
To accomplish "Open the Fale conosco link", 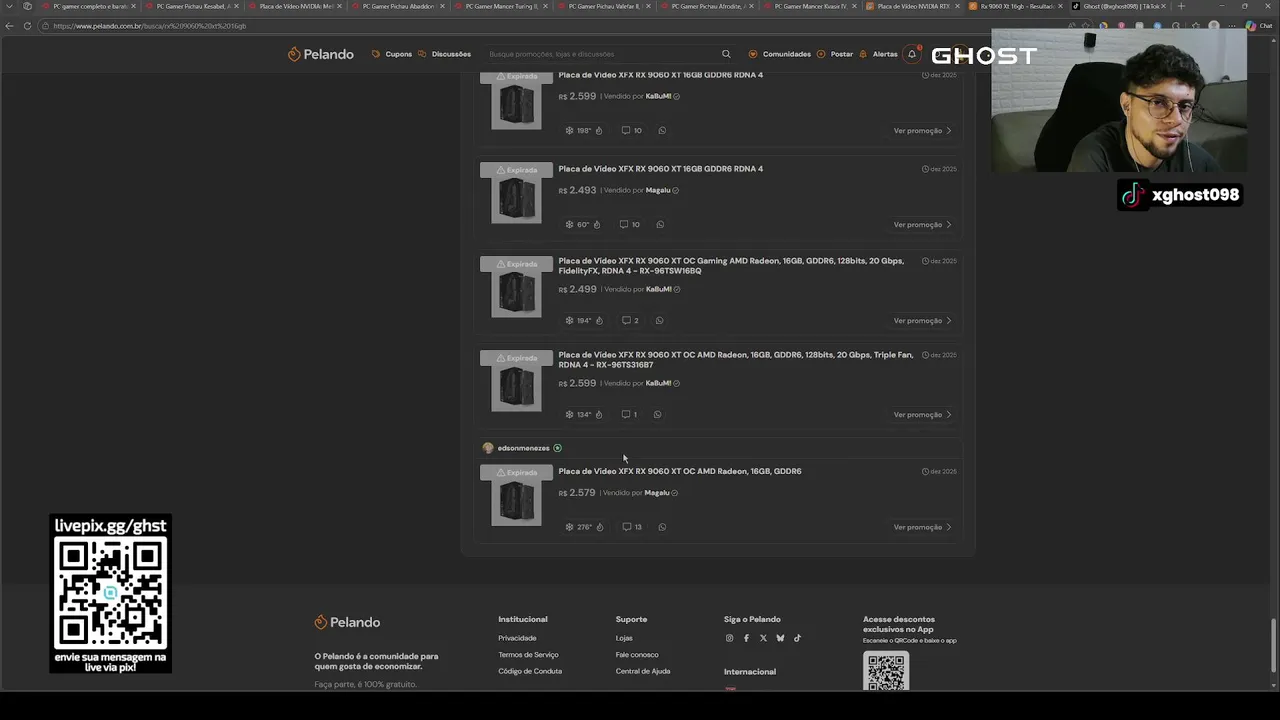I will [x=637, y=655].
